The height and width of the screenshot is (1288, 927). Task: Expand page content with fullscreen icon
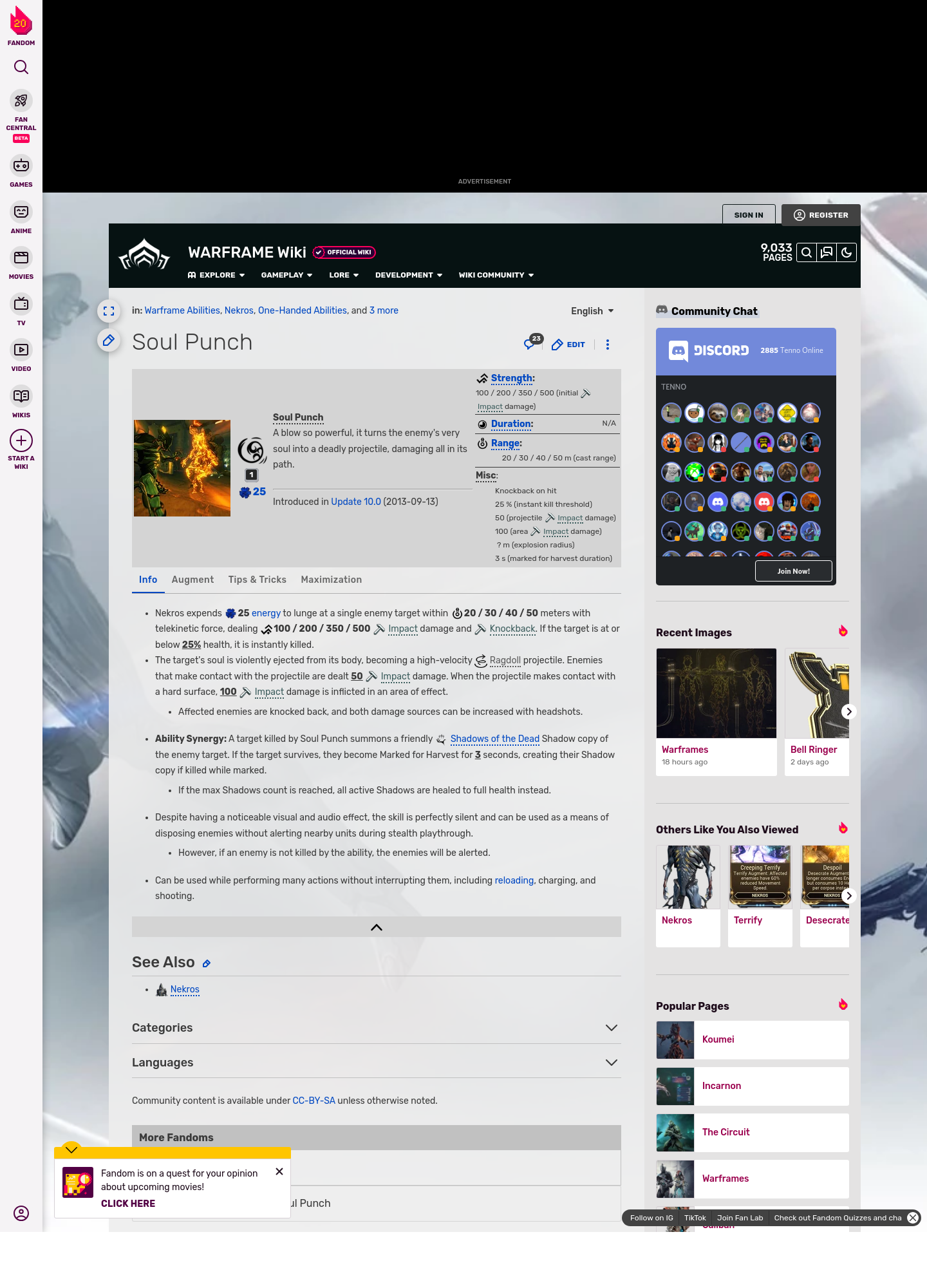click(109, 311)
